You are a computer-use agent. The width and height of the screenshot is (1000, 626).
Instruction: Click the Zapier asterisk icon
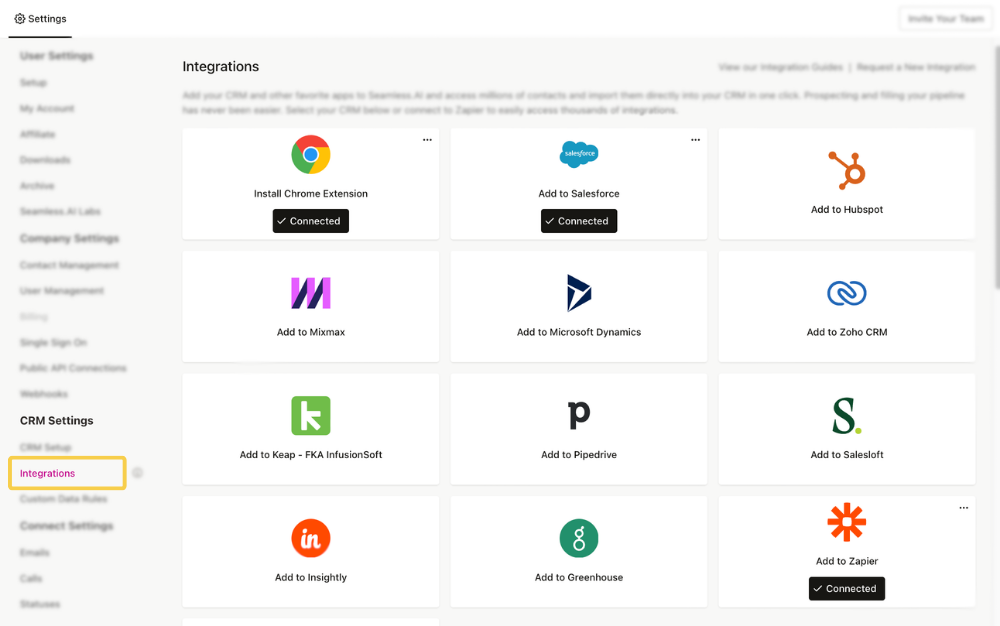click(846, 523)
